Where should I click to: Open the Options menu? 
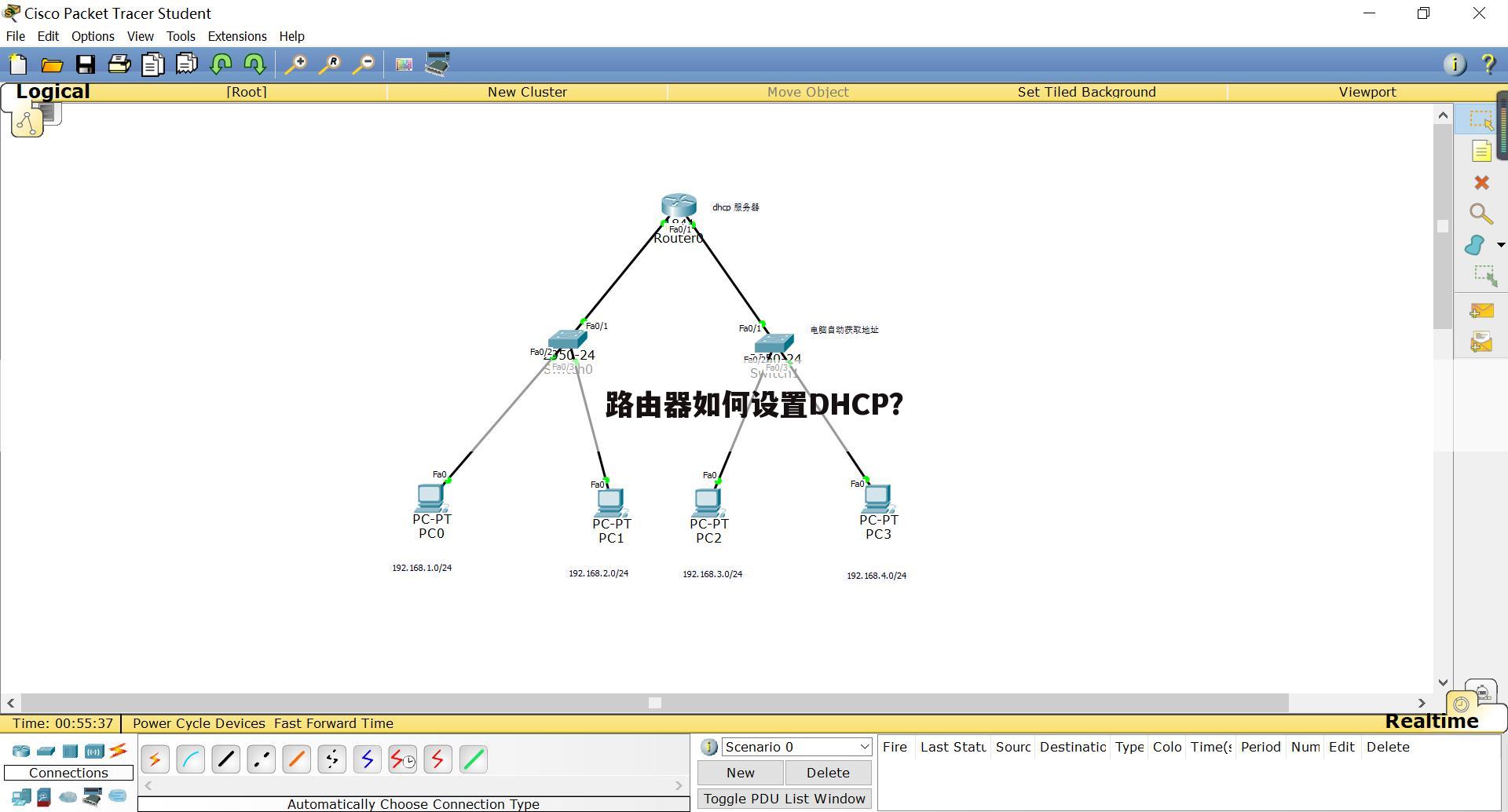pos(93,36)
